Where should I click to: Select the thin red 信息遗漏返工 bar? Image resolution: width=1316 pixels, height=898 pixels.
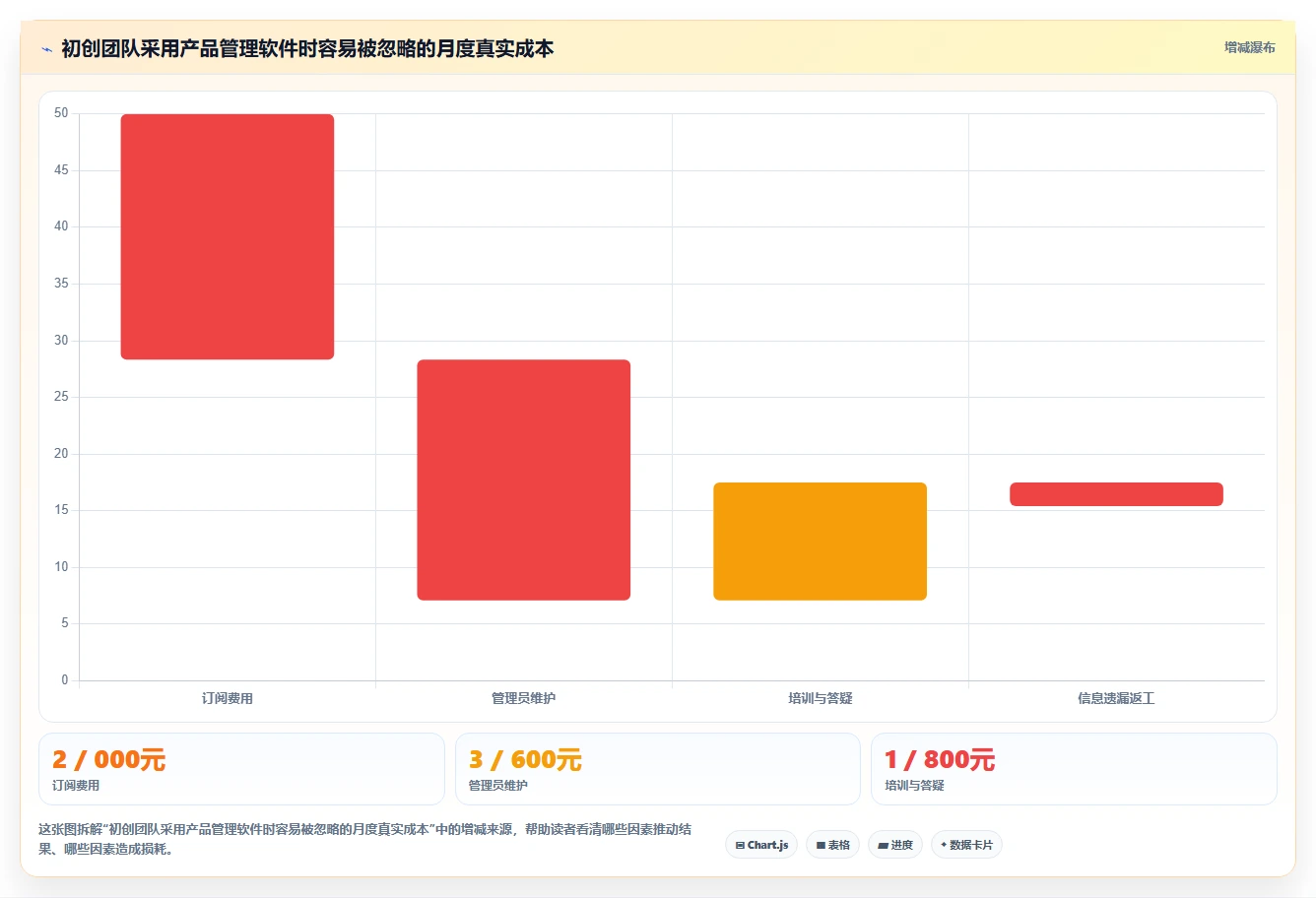1116,494
